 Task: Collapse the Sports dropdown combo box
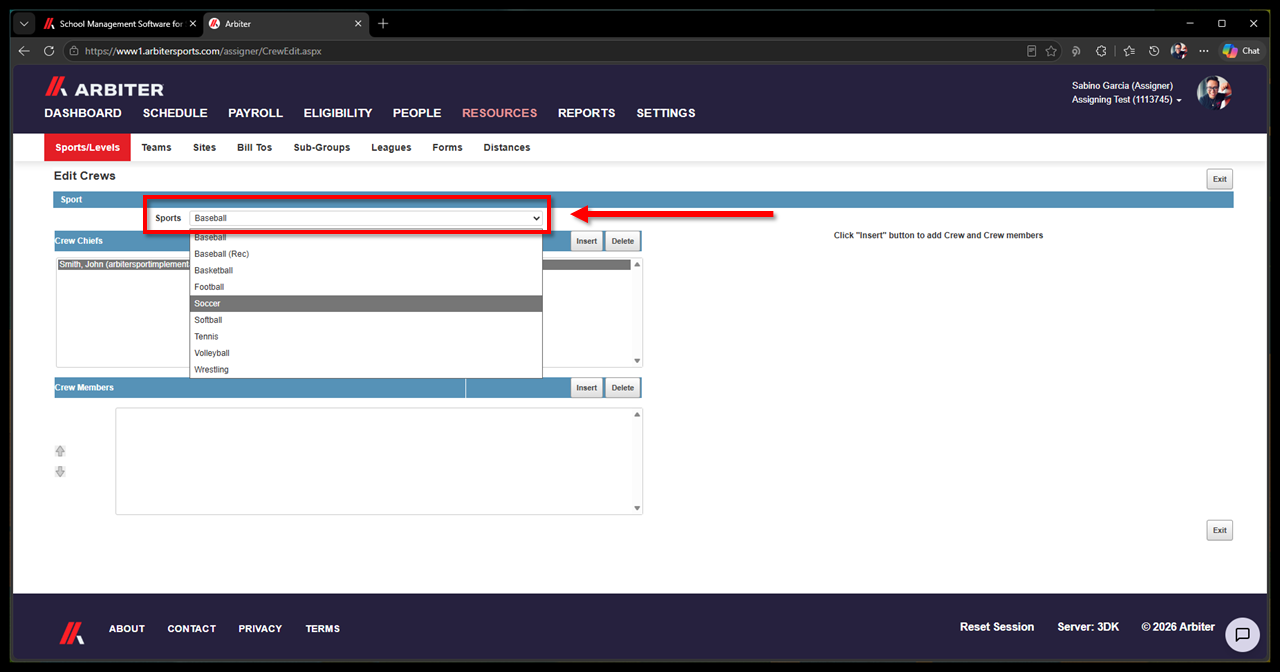(x=366, y=218)
